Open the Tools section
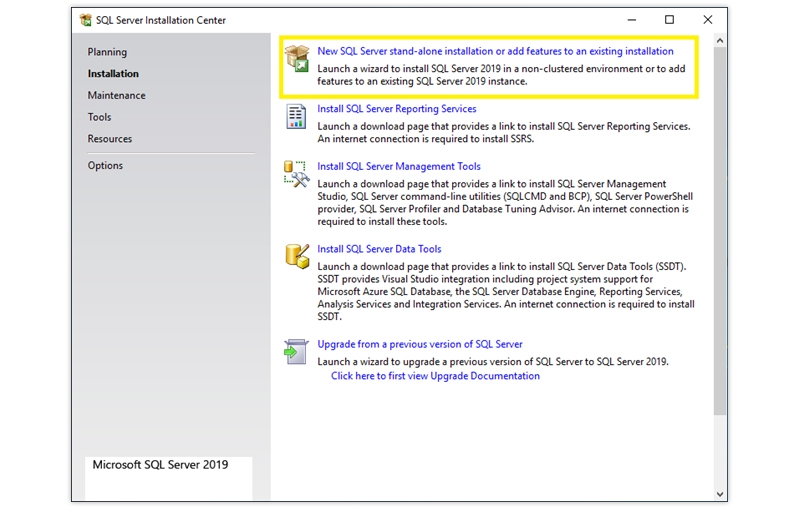This screenshot has height=510, width=800. [99, 117]
